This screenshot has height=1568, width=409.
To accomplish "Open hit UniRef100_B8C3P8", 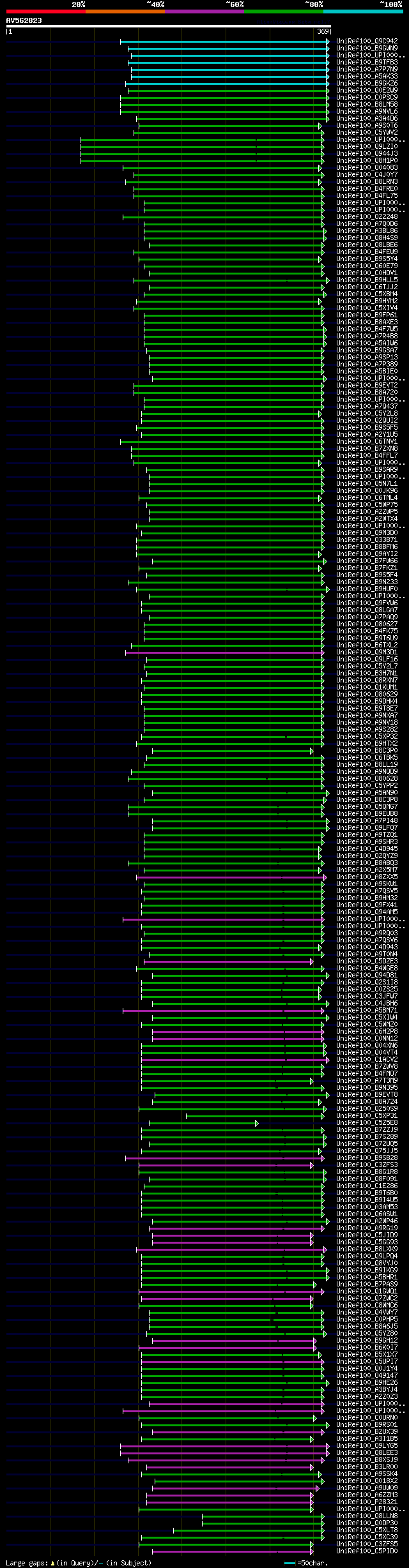I will tap(367, 799).
